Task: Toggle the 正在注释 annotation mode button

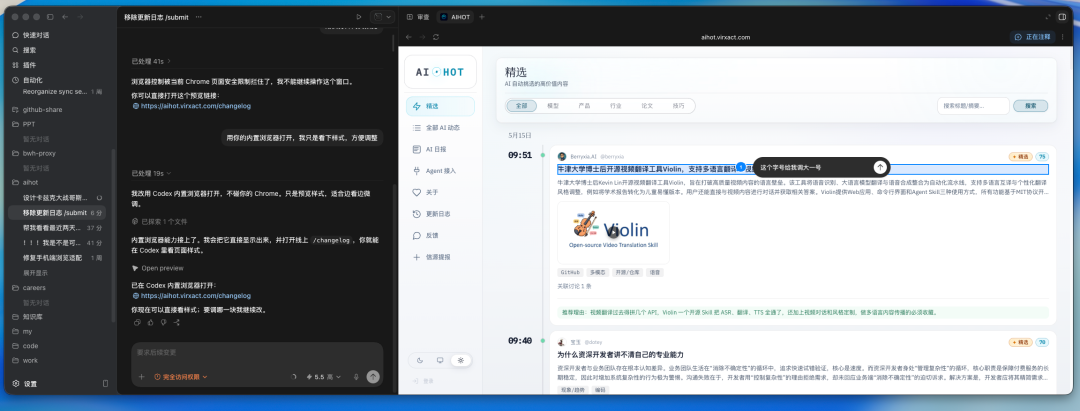Action: click(1033, 36)
